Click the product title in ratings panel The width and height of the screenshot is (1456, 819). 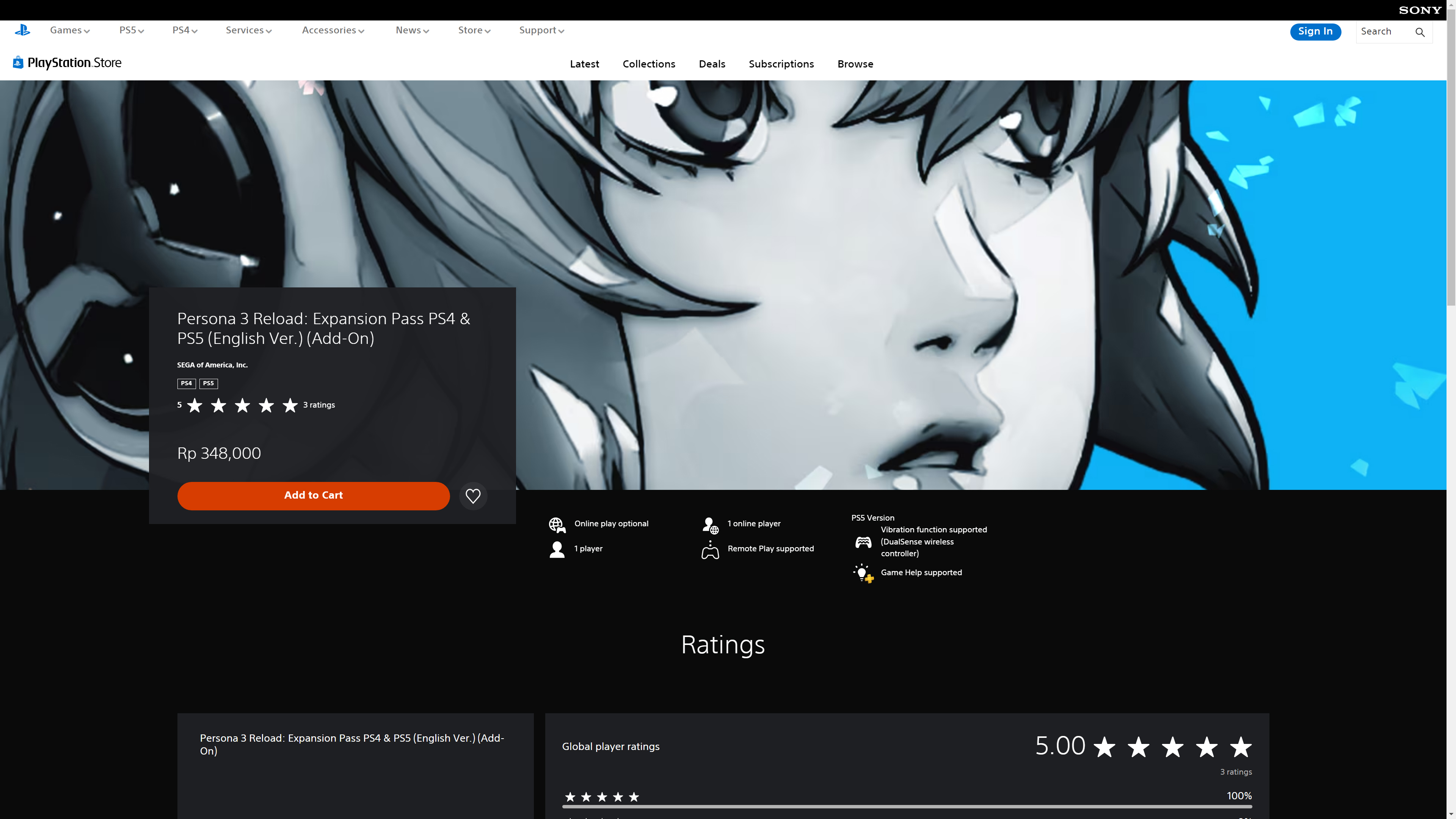point(351,744)
